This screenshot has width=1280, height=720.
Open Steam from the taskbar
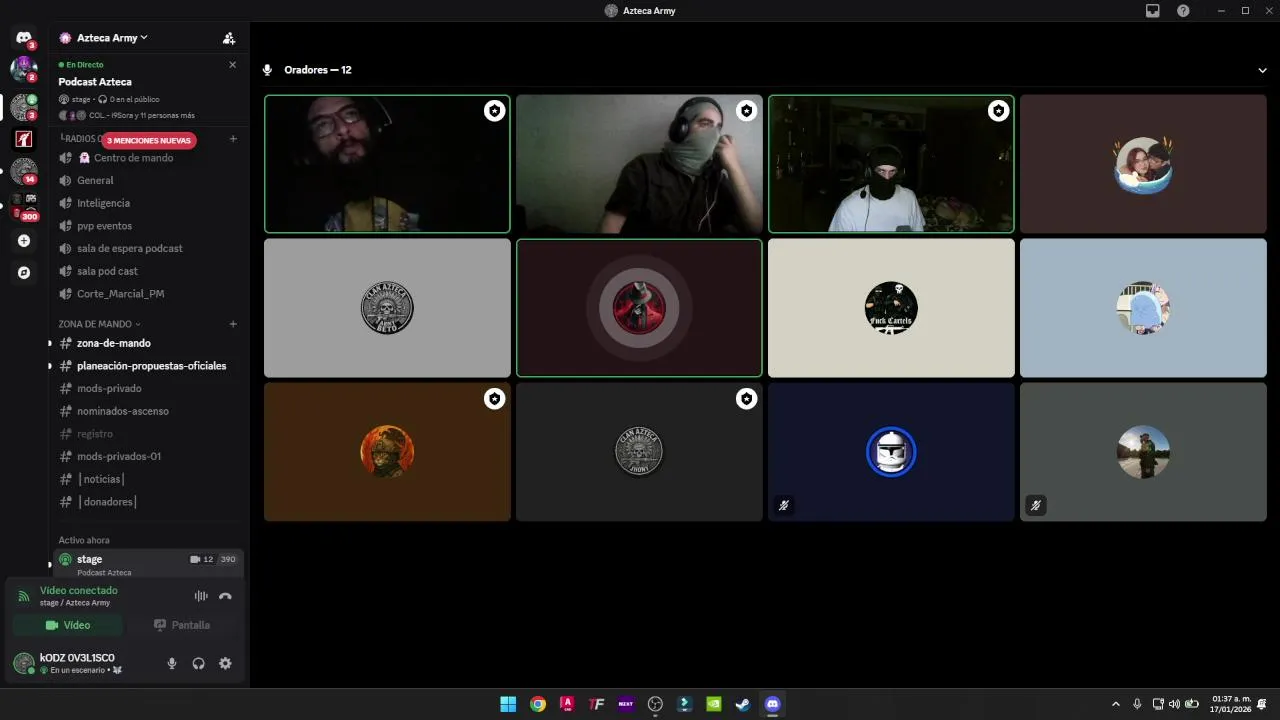pos(743,704)
